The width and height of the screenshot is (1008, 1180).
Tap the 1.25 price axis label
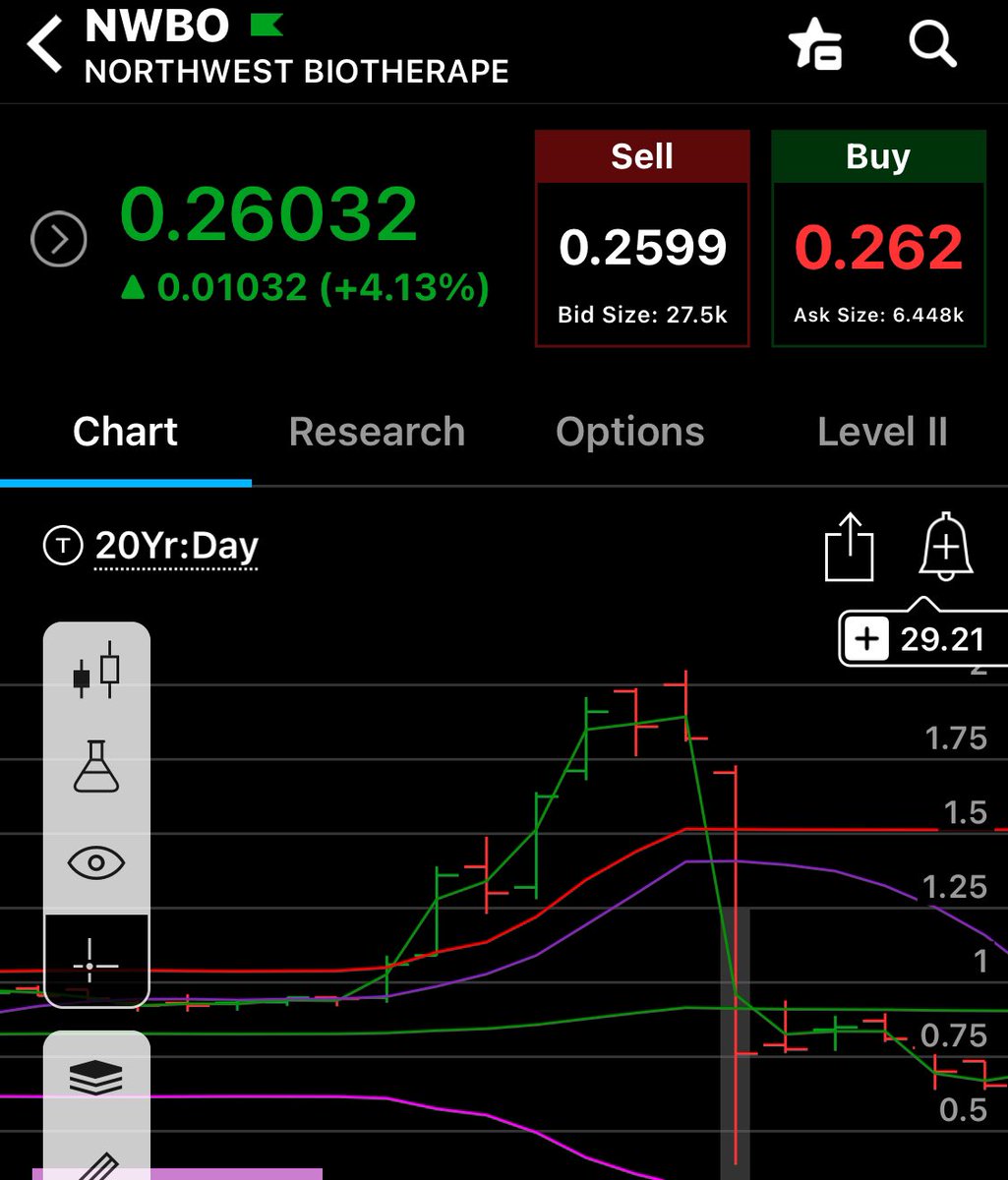(x=954, y=888)
